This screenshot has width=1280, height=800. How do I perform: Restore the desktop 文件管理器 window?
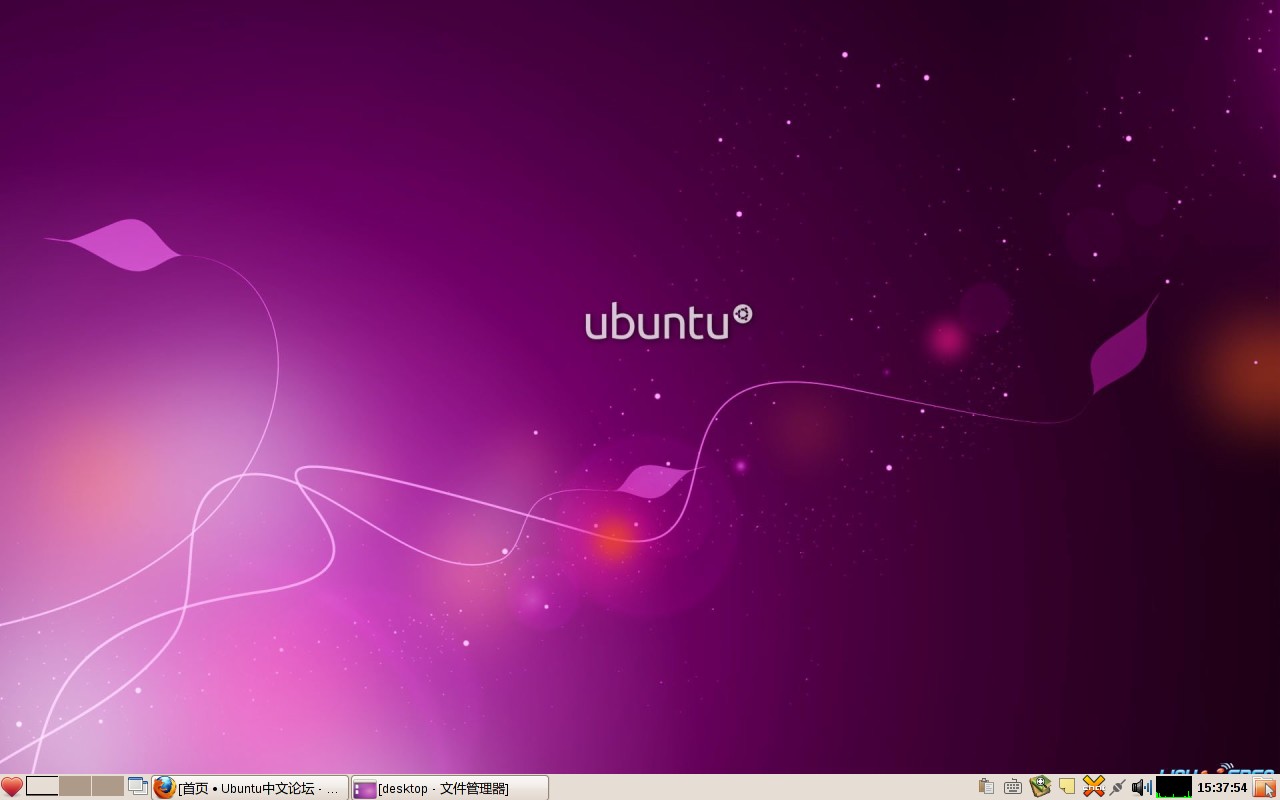[x=450, y=788]
